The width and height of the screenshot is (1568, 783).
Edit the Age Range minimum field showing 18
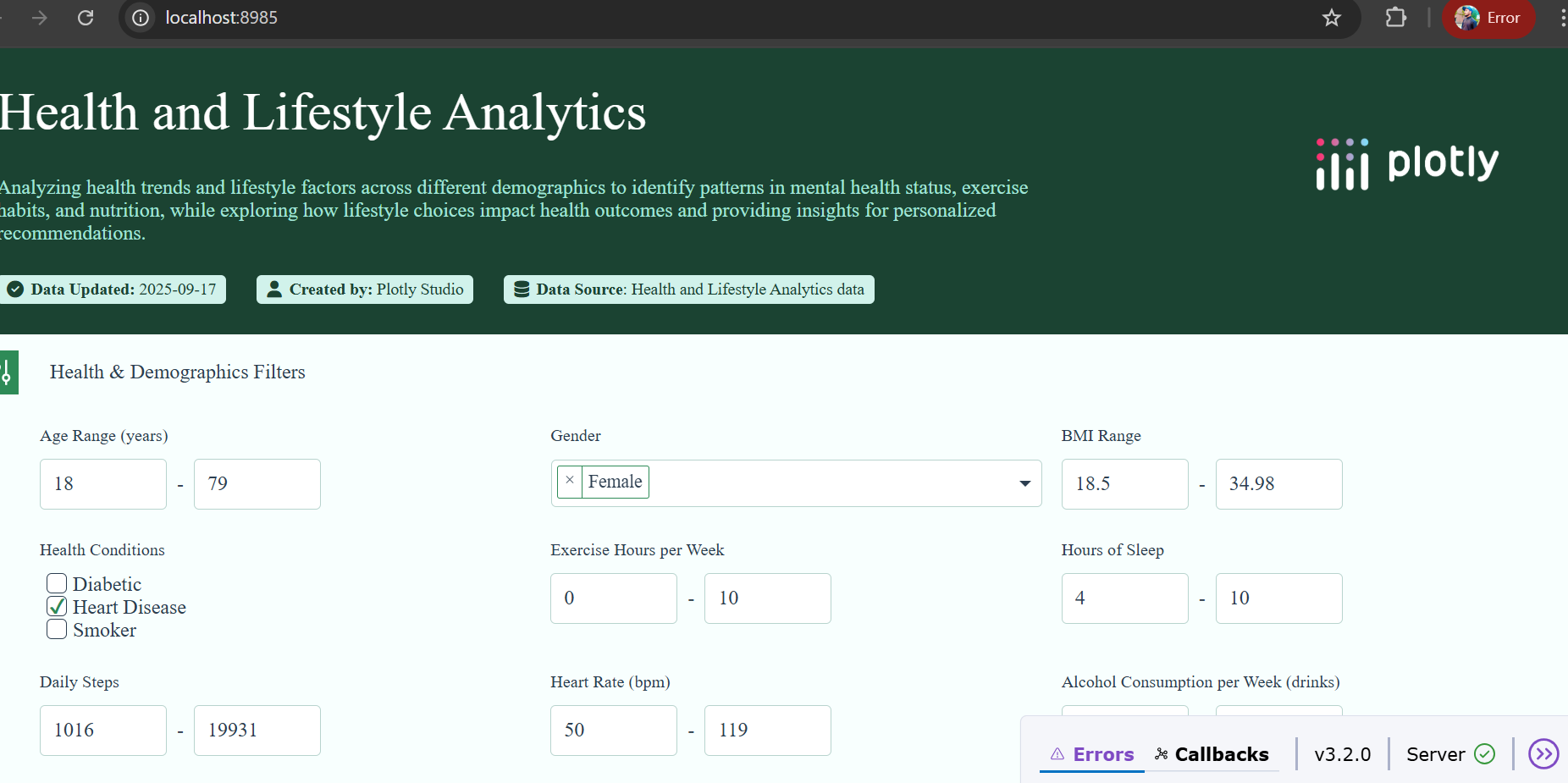103,484
